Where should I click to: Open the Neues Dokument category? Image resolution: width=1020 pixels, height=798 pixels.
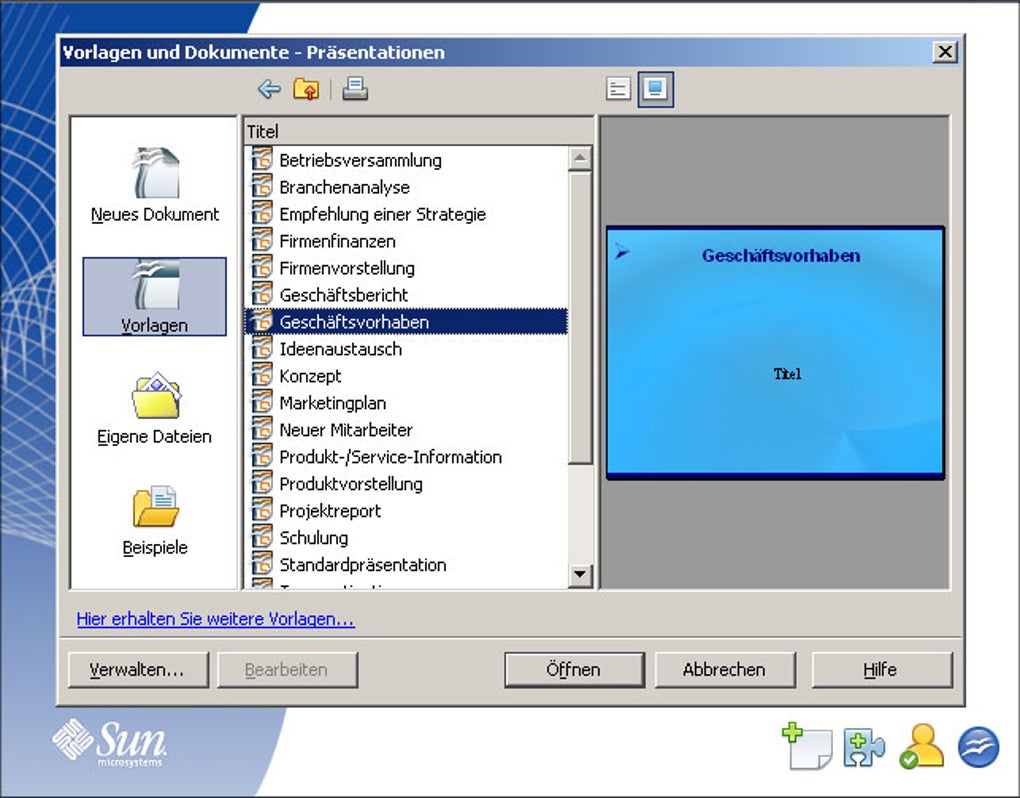pyautogui.click(x=155, y=185)
